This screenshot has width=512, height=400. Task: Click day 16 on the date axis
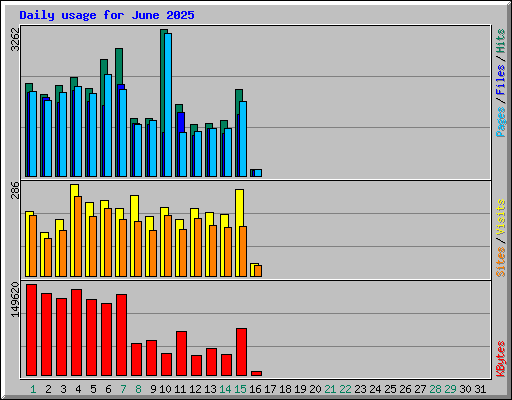(x=255, y=389)
